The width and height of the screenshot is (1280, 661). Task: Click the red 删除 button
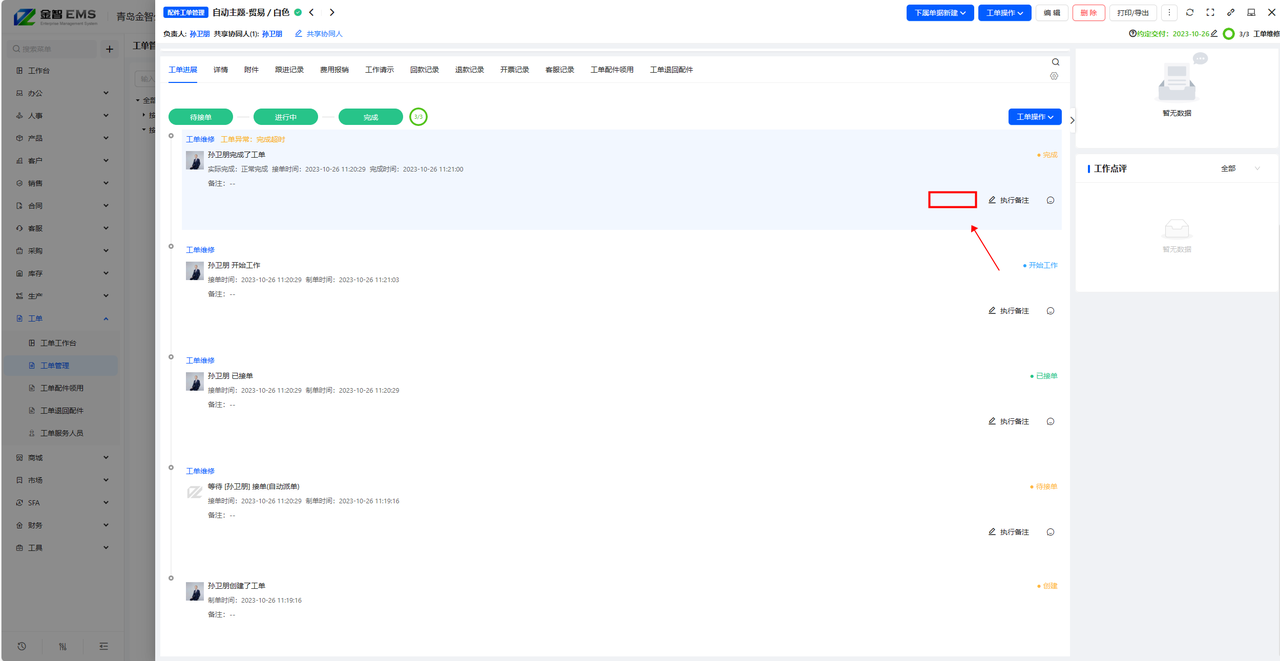pyautogui.click(x=1089, y=13)
